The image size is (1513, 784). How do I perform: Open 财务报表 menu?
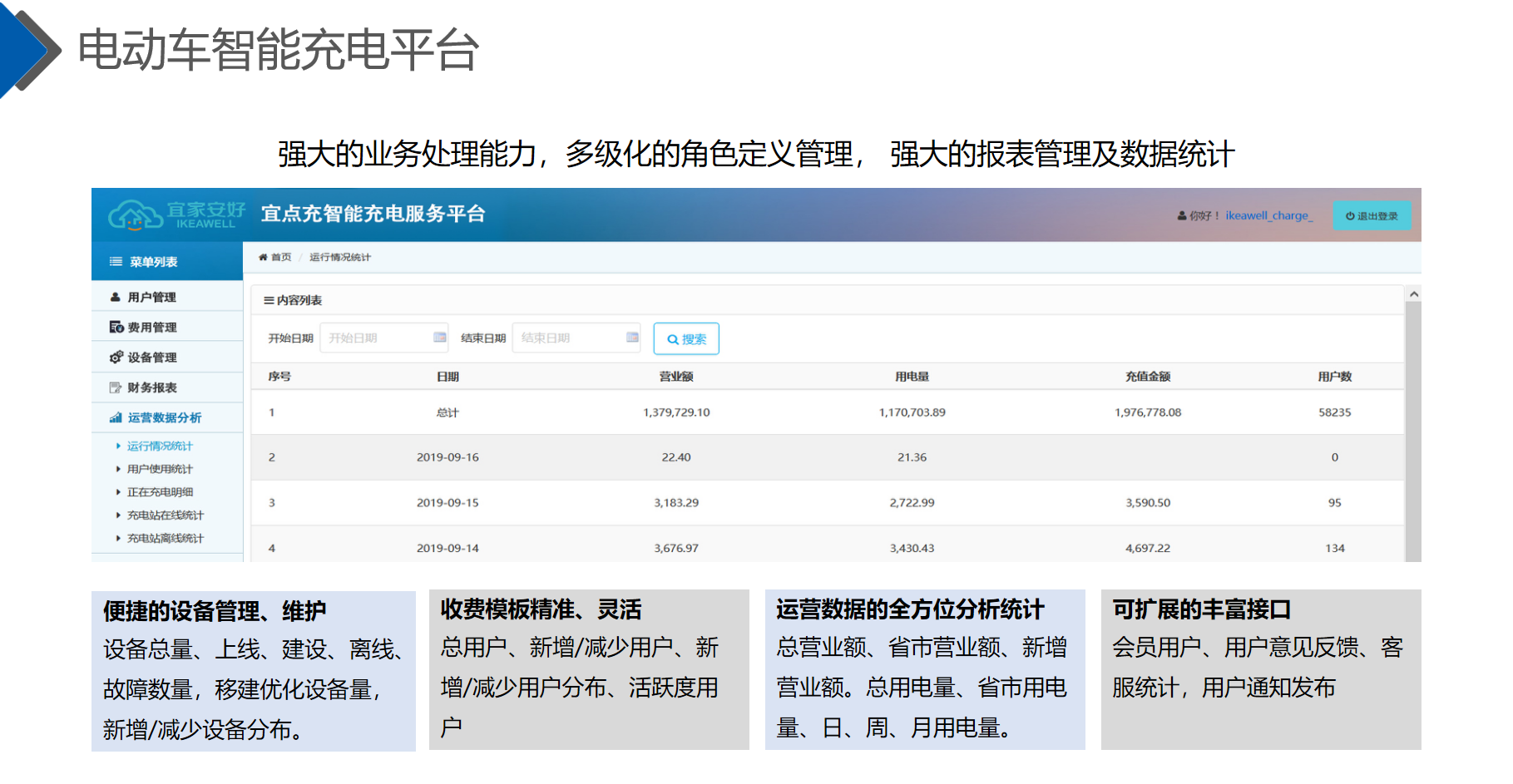[x=167, y=387]
